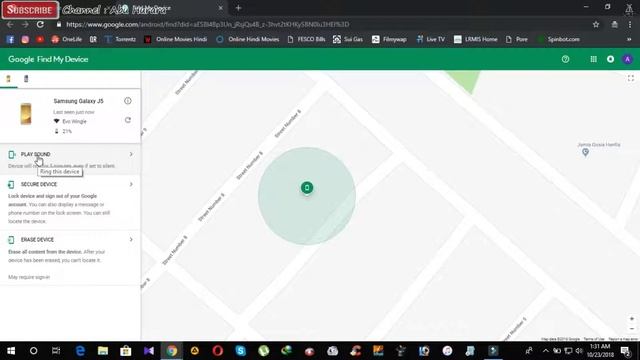Open the Torrentz bookmark
The width and height of the screenshot is (640, 360).
(x=120, y=39)
